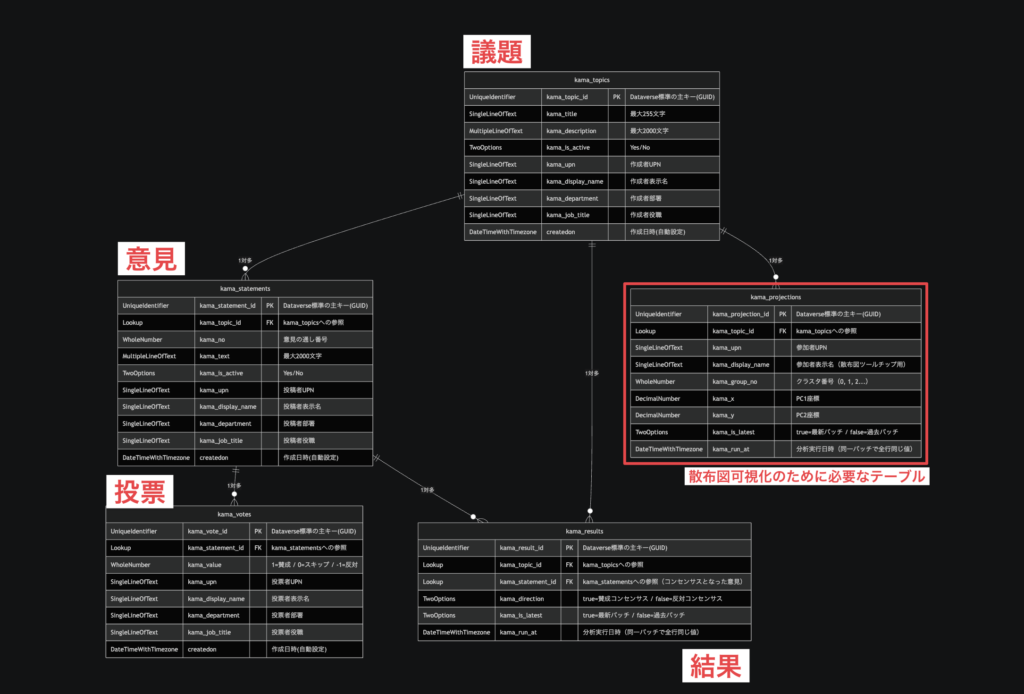
Task: Select the red 意見 label
Action: click(151, 259)
